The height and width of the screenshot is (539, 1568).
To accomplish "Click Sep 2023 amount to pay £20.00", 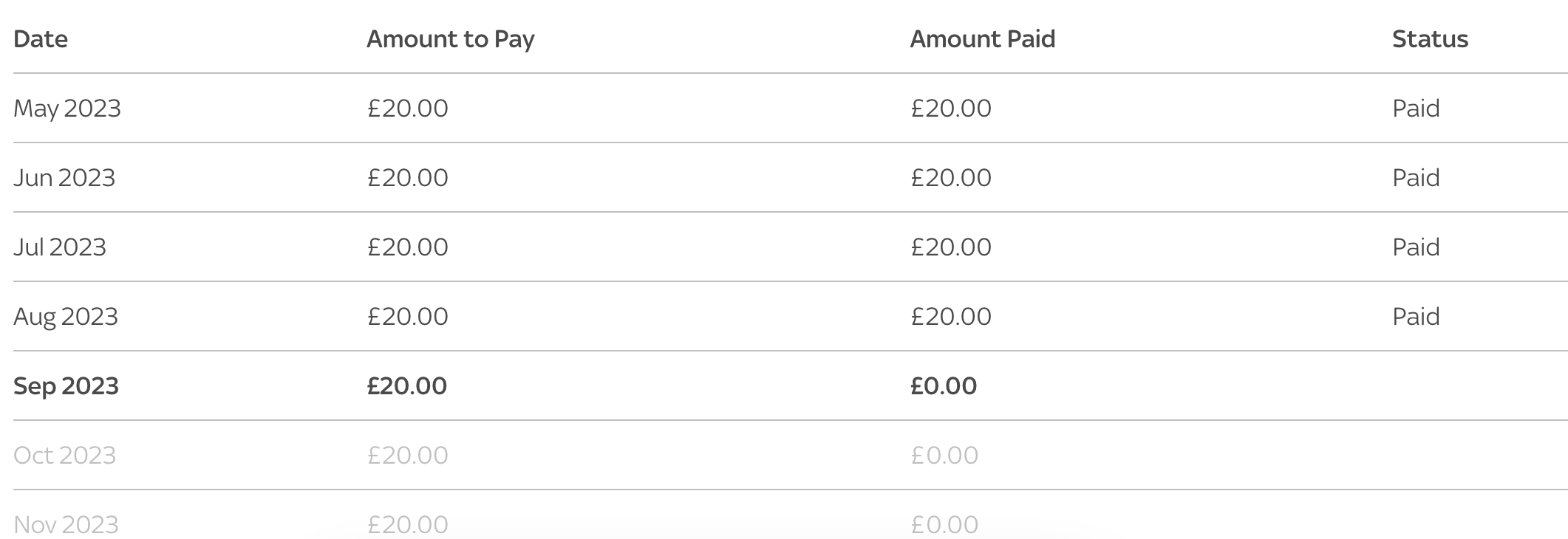I will coord(407,386).
